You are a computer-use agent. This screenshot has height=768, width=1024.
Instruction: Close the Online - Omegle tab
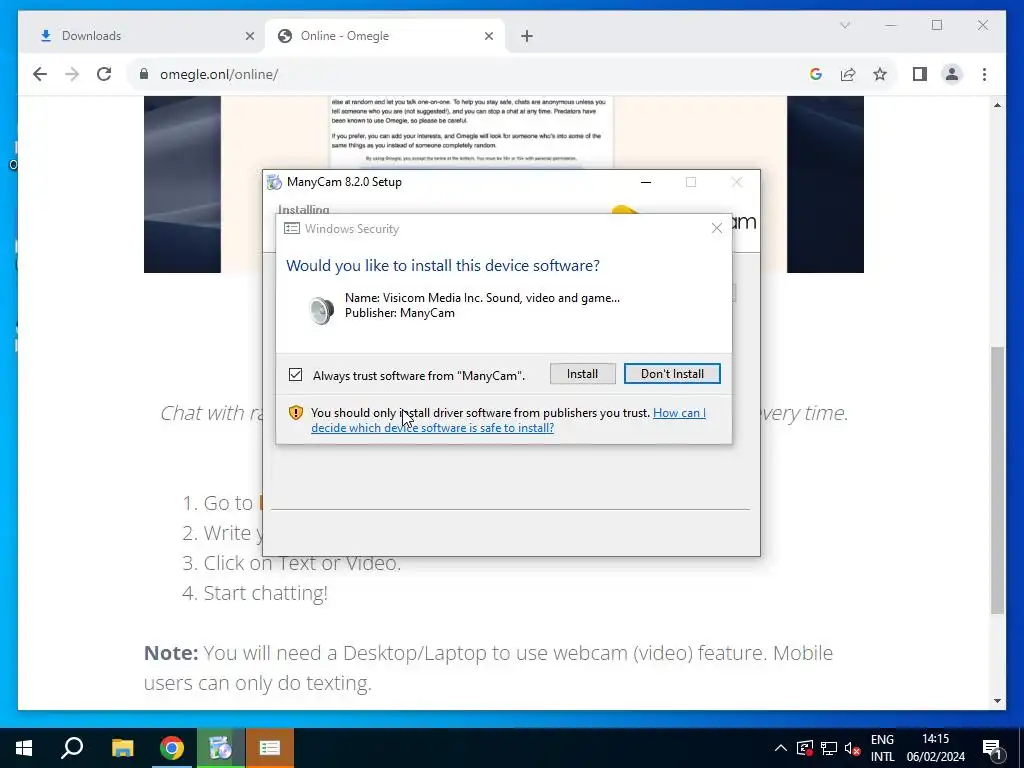pyautogui.click(x=488, y=36)
